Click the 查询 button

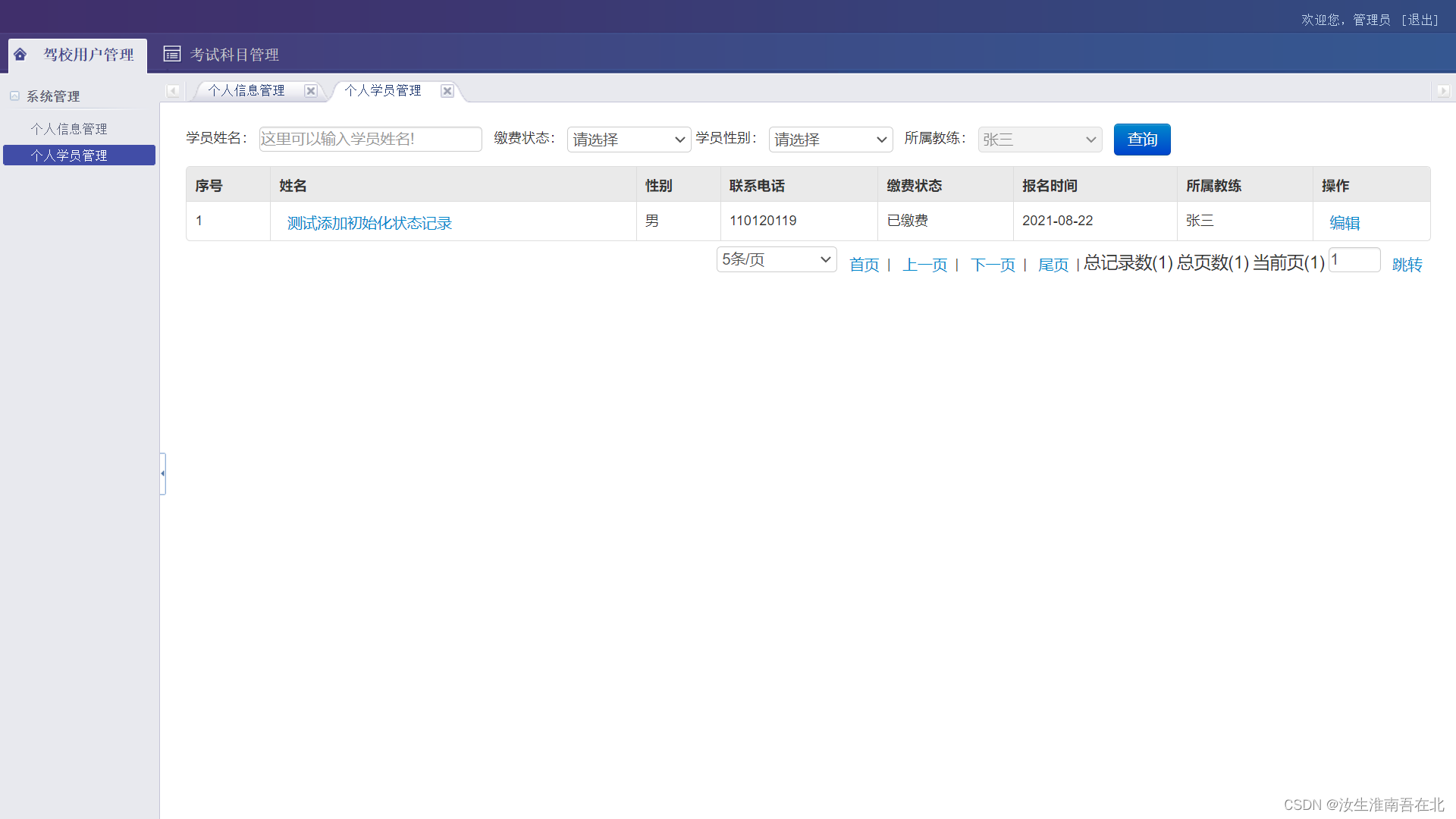(1142, 140)
